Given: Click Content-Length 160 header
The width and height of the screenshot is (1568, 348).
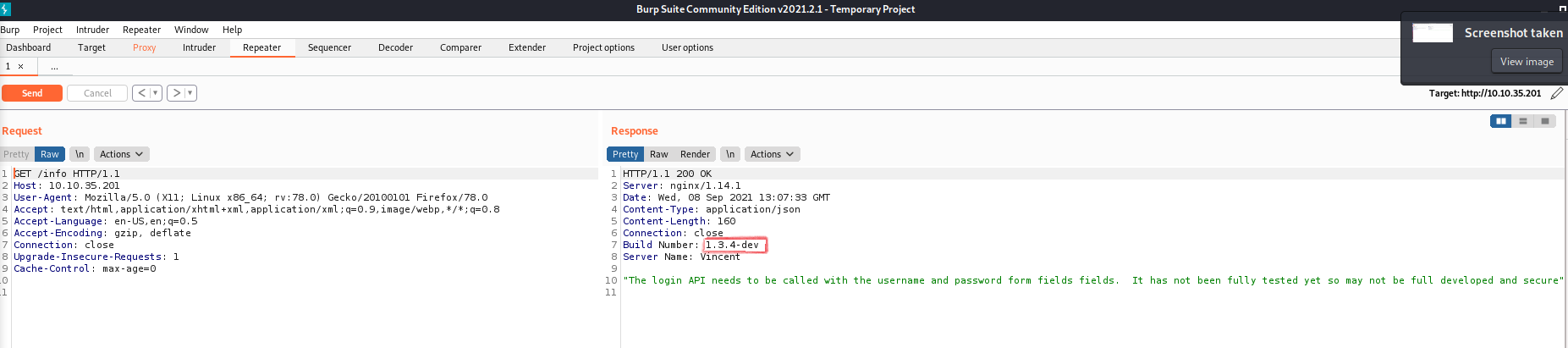Looking at the screenshot, I should [x=679, y=221].
